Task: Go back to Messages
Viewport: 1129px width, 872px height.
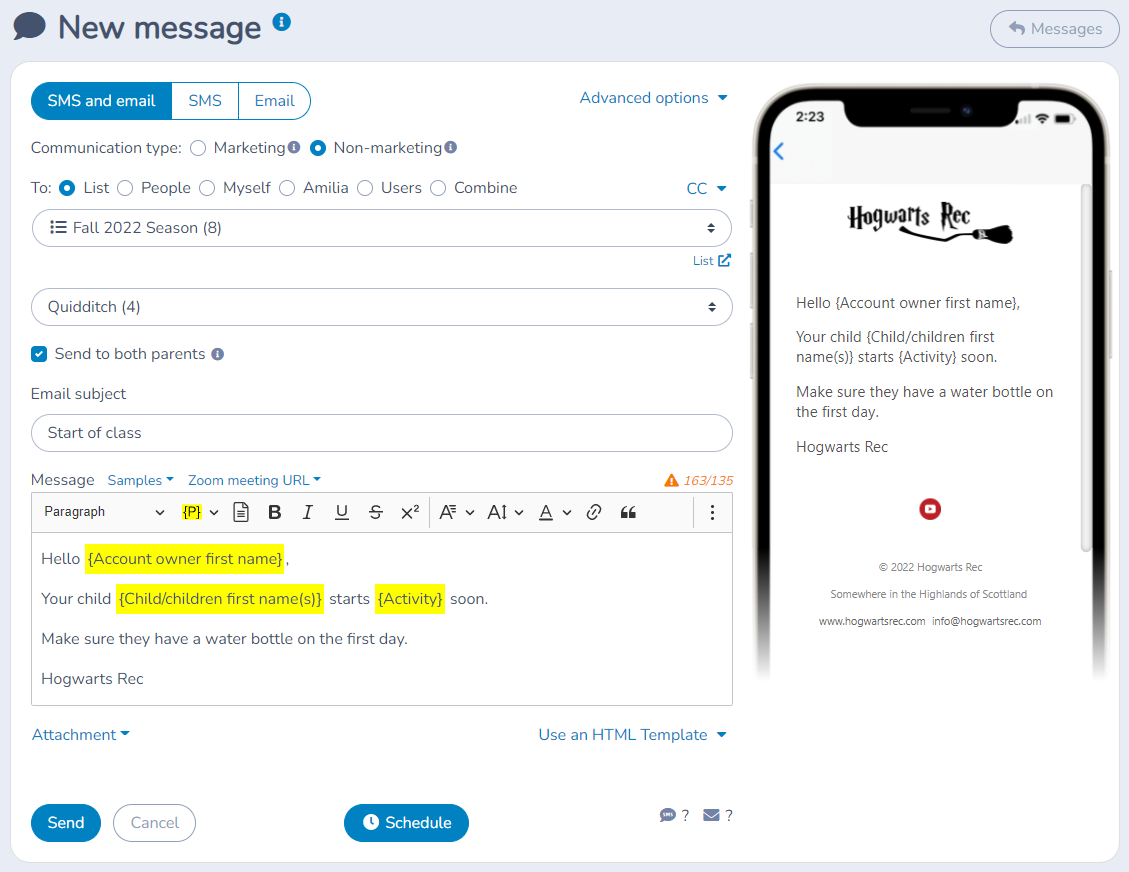Action: [1054, 29]
